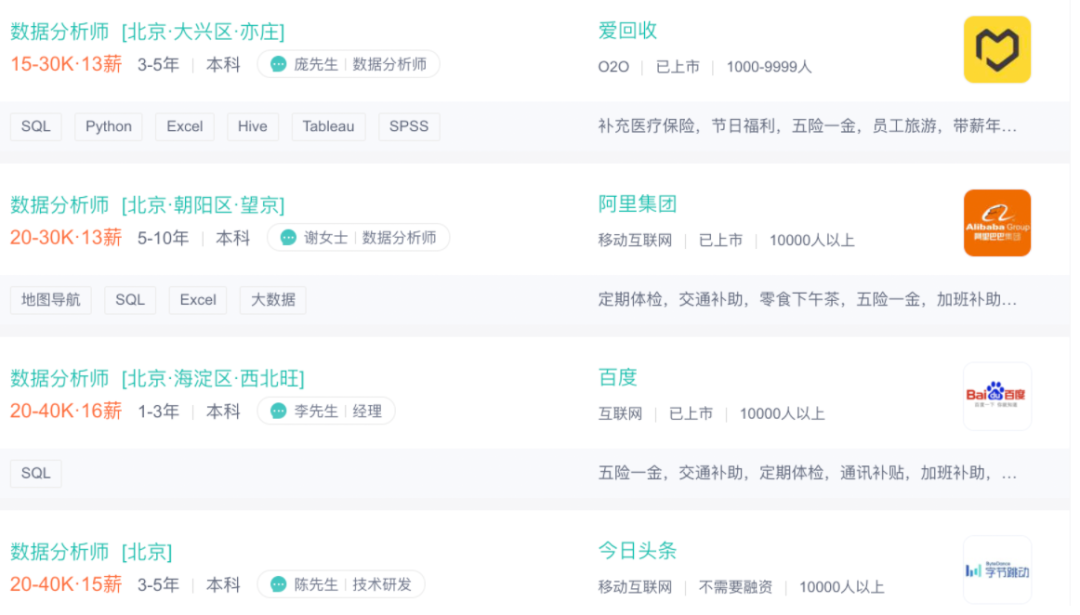The image size is (1080, 615).
Task: Chat with recruiter 李先生 经理
Action: tap(326, 411)
